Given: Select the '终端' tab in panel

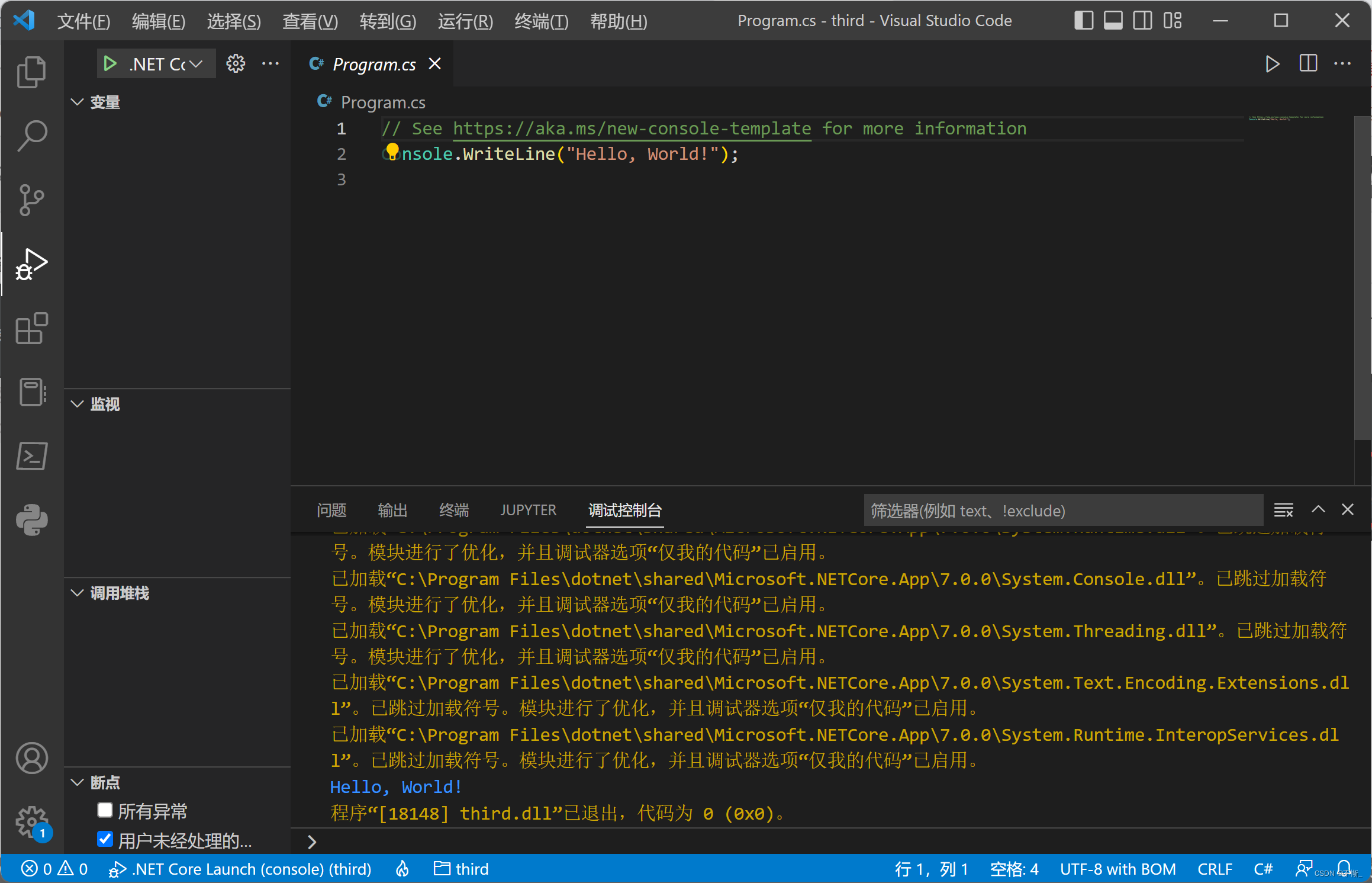Looking at the screenshot, I should coord(454,510).
